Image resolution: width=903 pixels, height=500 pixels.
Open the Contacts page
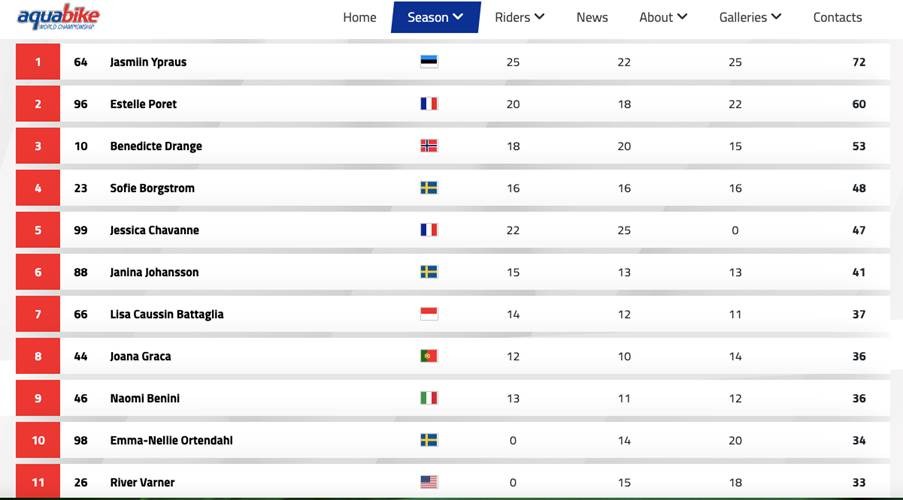pos(837,17)
